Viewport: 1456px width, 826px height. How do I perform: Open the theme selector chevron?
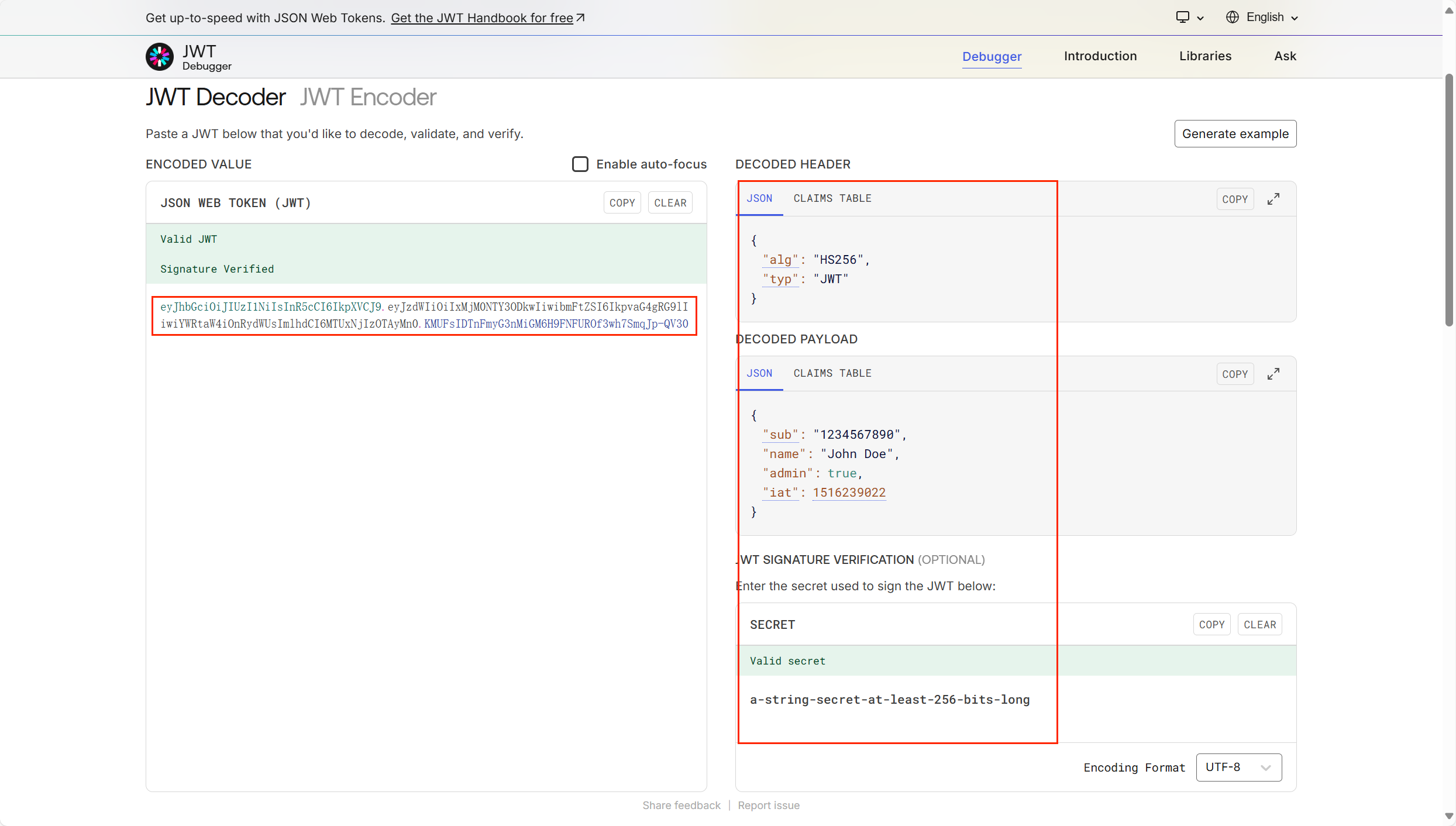point(1200,18)
